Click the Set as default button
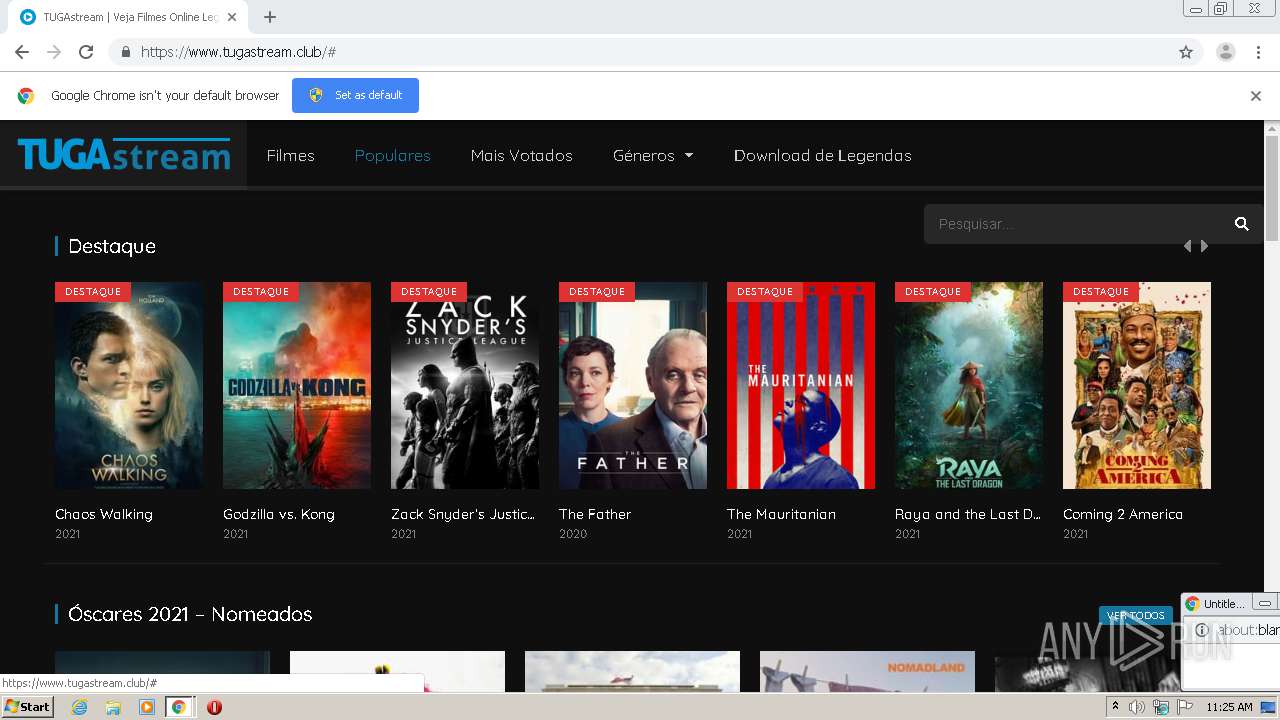Image resolution: width=1280 pixels, height=720 pixels. [355, 95]
